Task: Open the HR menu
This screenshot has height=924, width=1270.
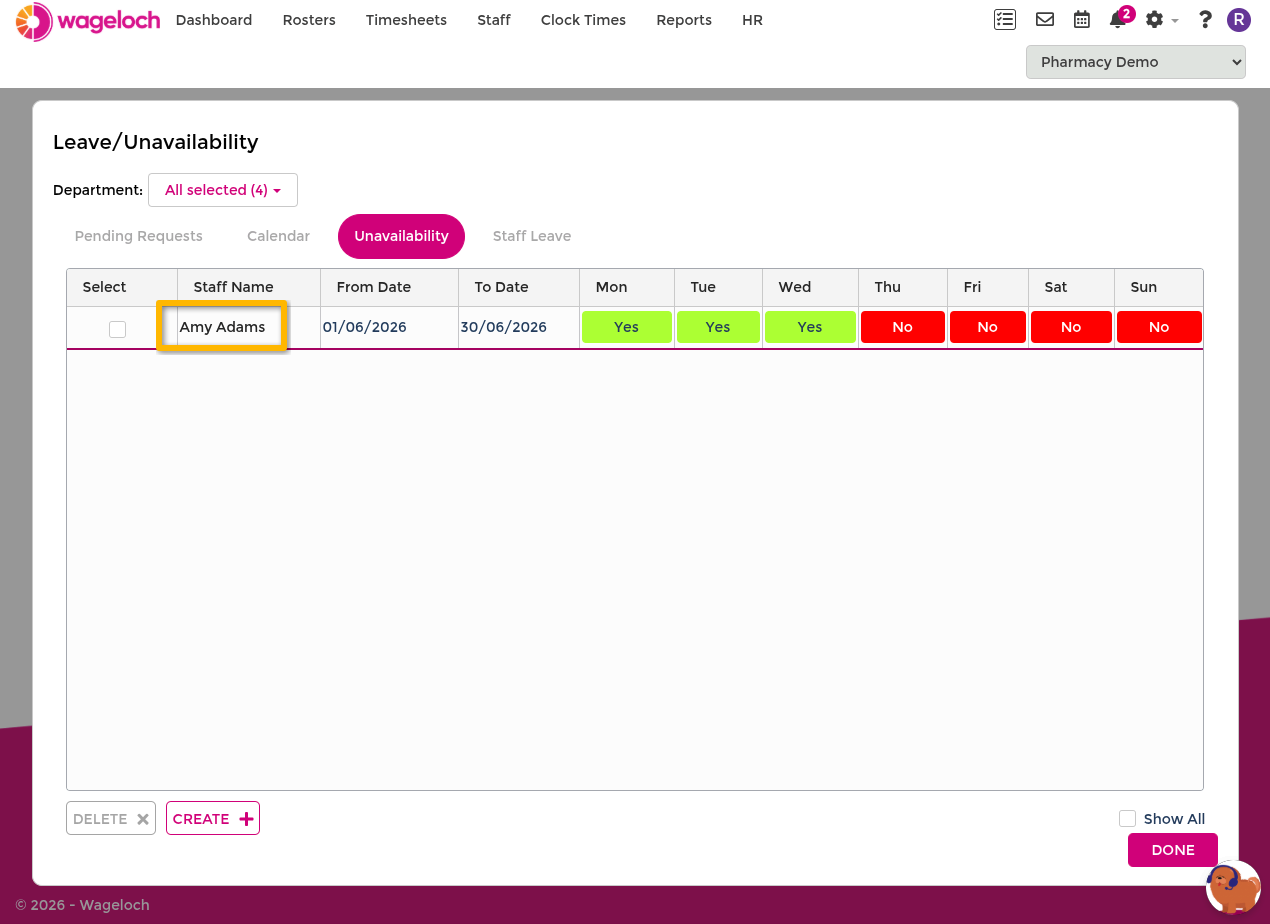Action: 753,20
